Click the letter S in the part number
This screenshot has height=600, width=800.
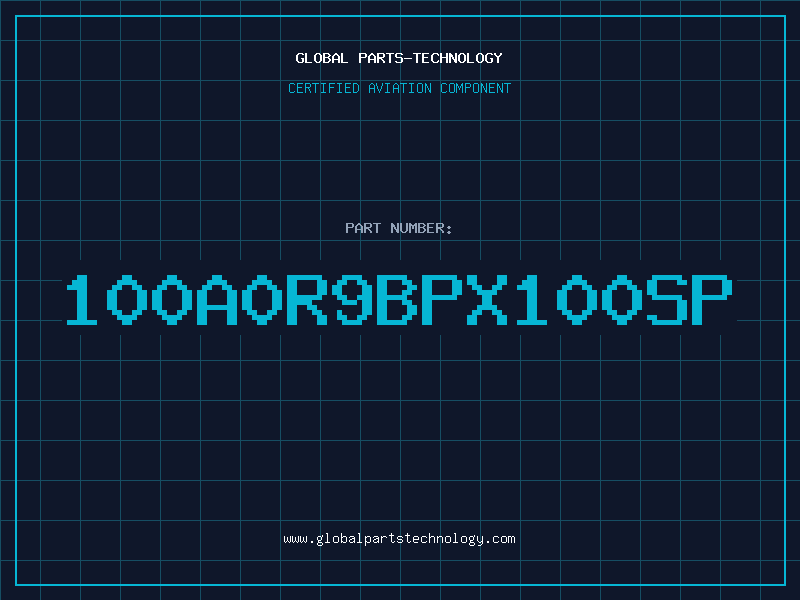pos(667,300)
